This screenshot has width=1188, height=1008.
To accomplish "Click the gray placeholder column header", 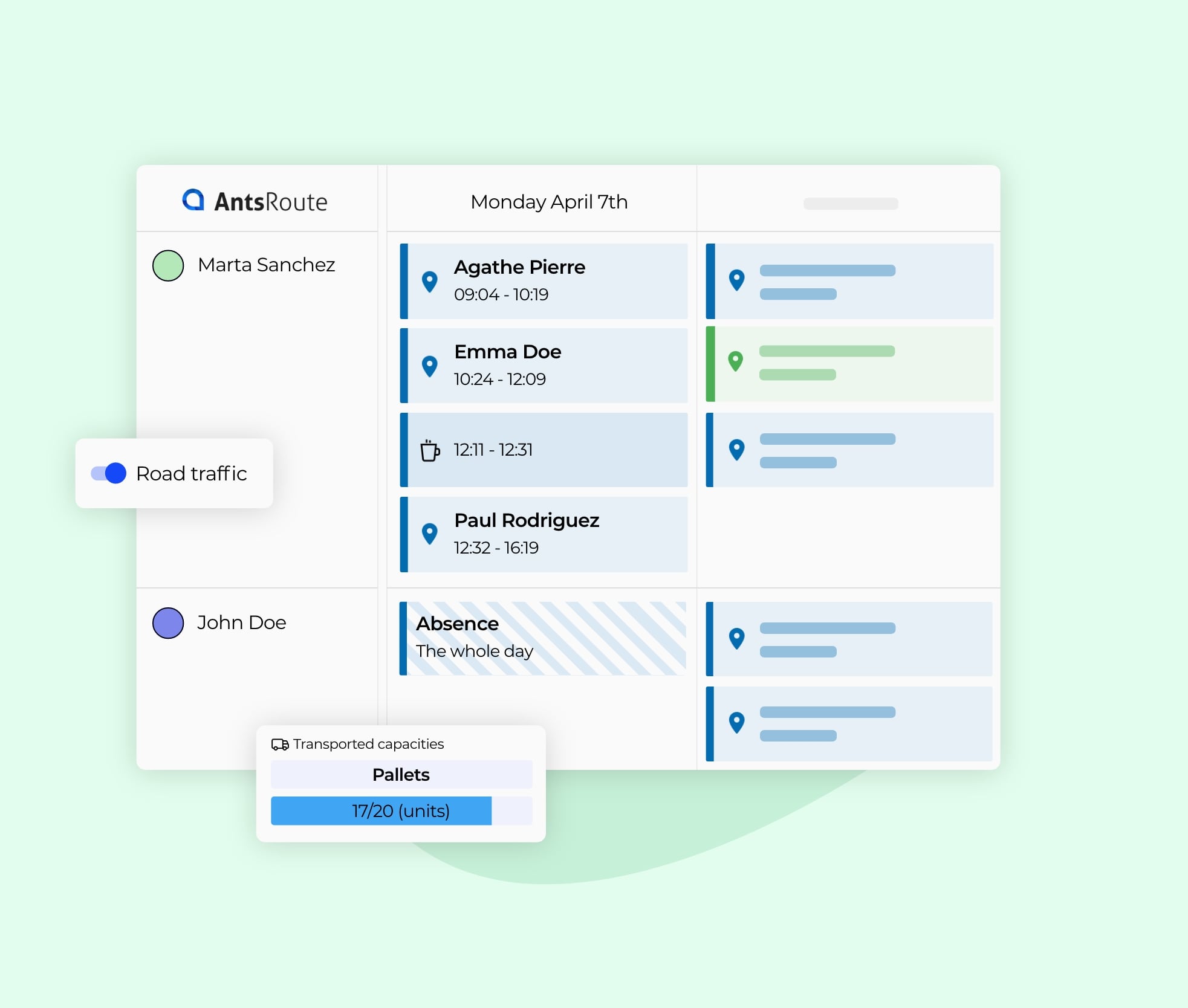I will [850, 204].
